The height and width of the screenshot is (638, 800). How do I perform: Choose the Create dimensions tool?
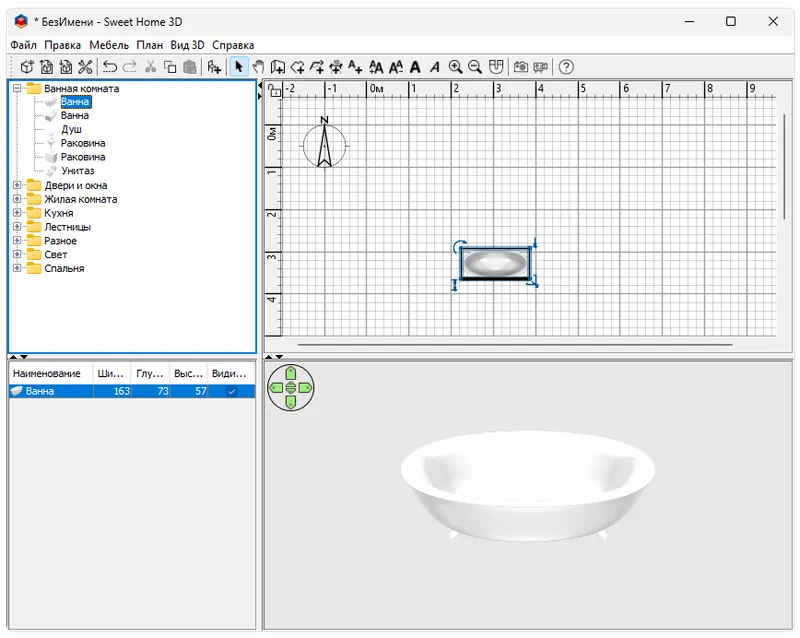[336, 67]
